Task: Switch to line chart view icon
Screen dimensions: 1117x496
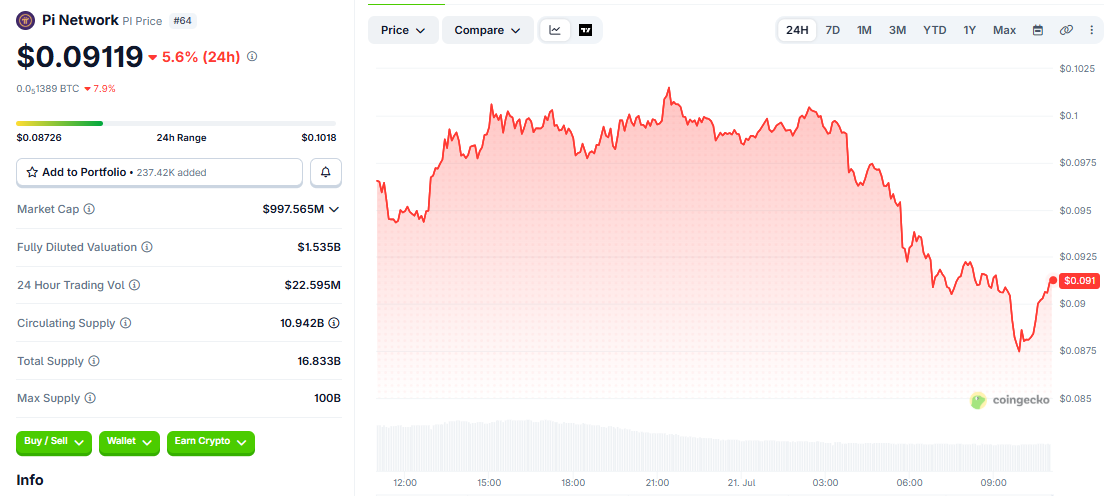Action: [x=555, y=30]
